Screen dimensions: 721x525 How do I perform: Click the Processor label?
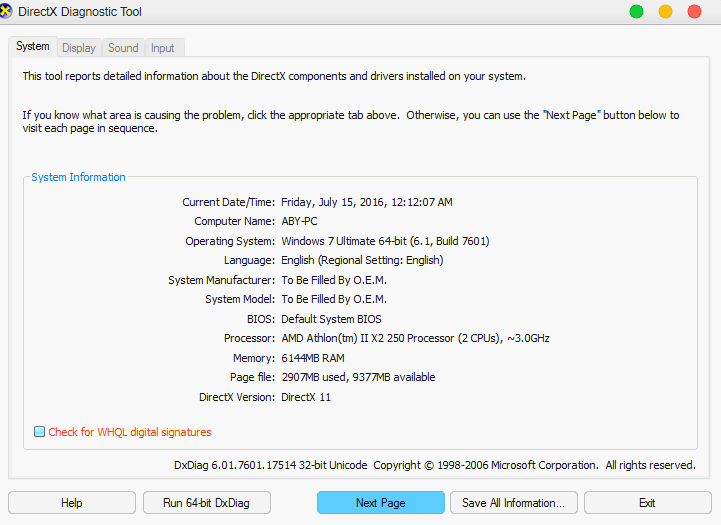[250, 338]
